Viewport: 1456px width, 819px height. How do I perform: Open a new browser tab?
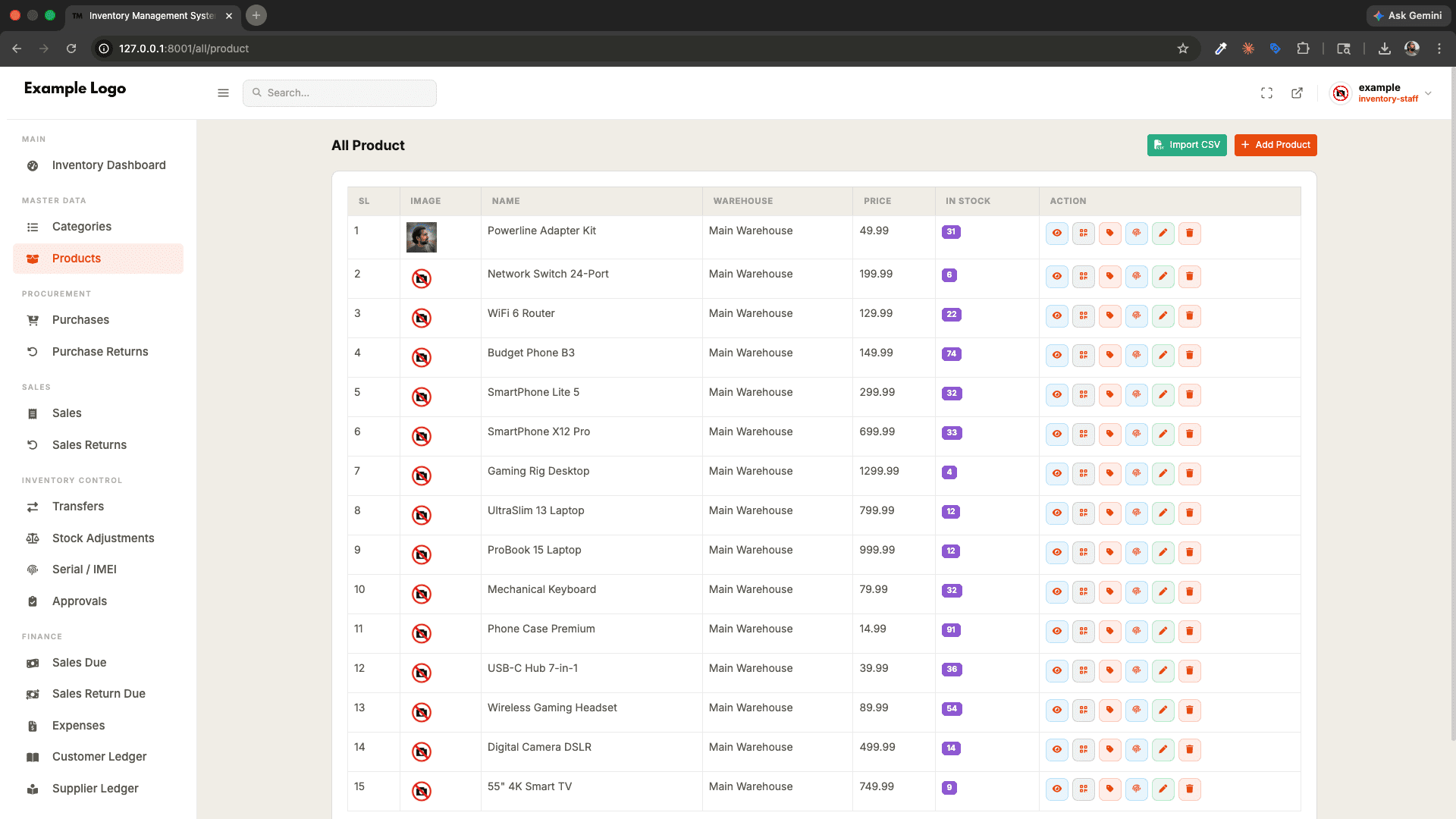pos(256,15)
